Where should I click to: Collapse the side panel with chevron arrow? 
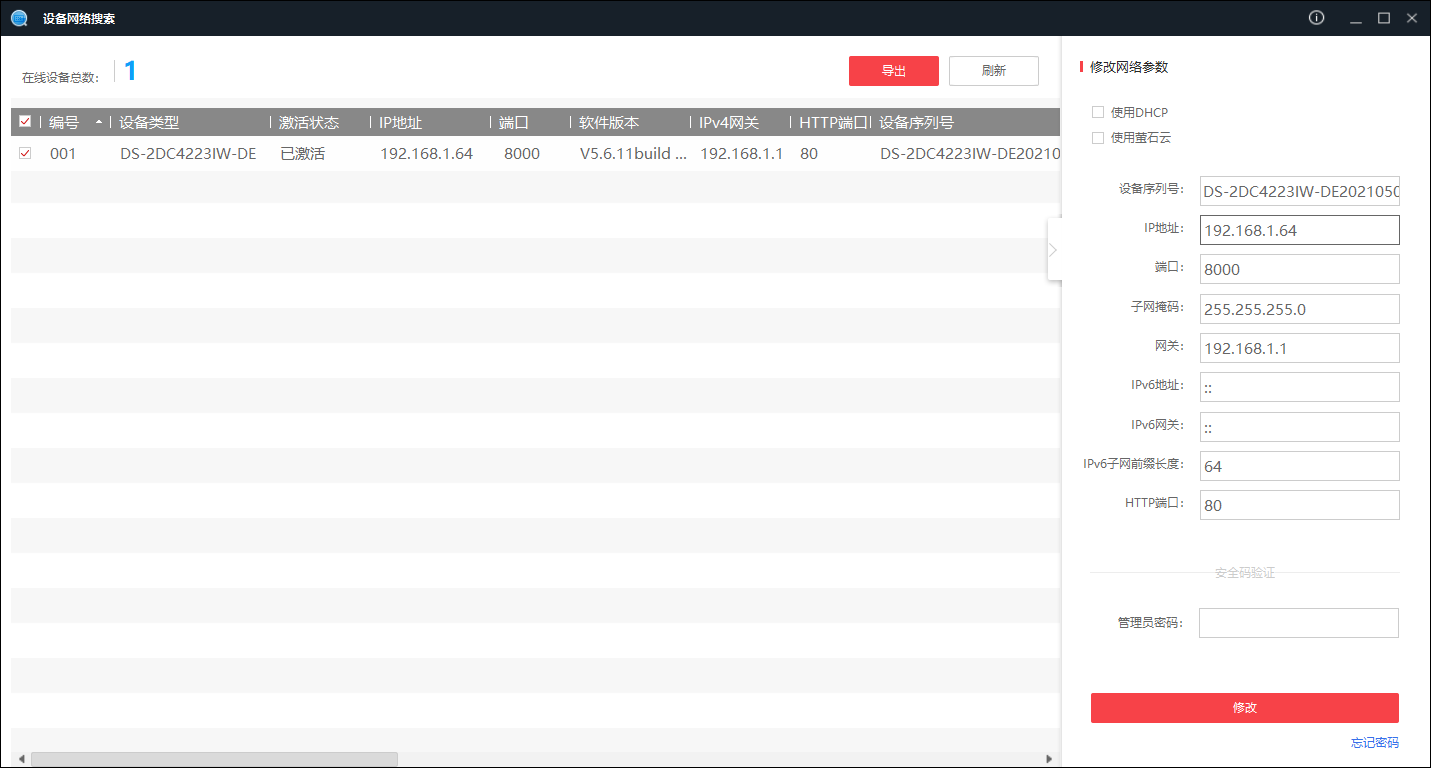1053,250
